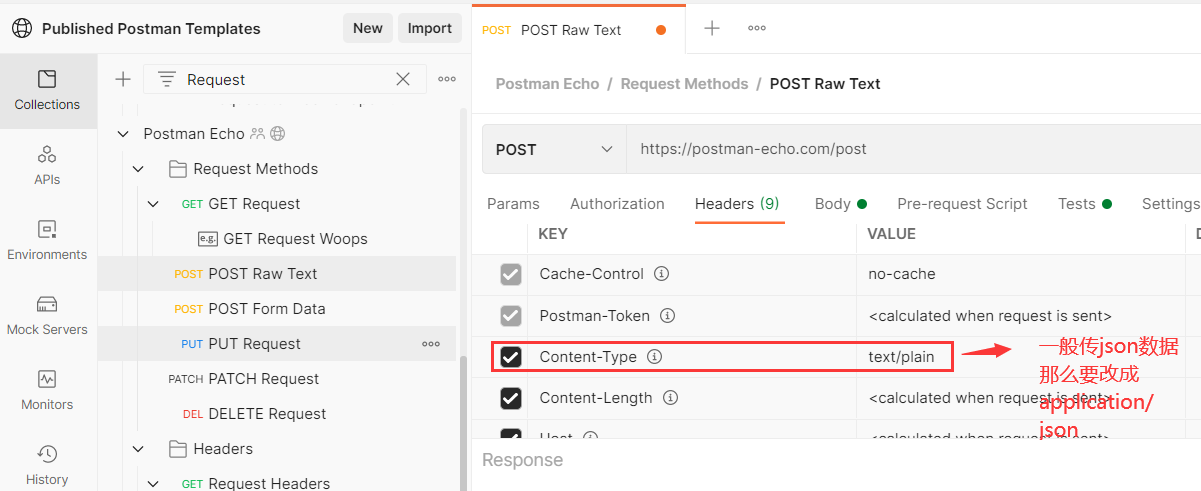Switch to the Body tab
1201x491 pixels.
[833, 204]
